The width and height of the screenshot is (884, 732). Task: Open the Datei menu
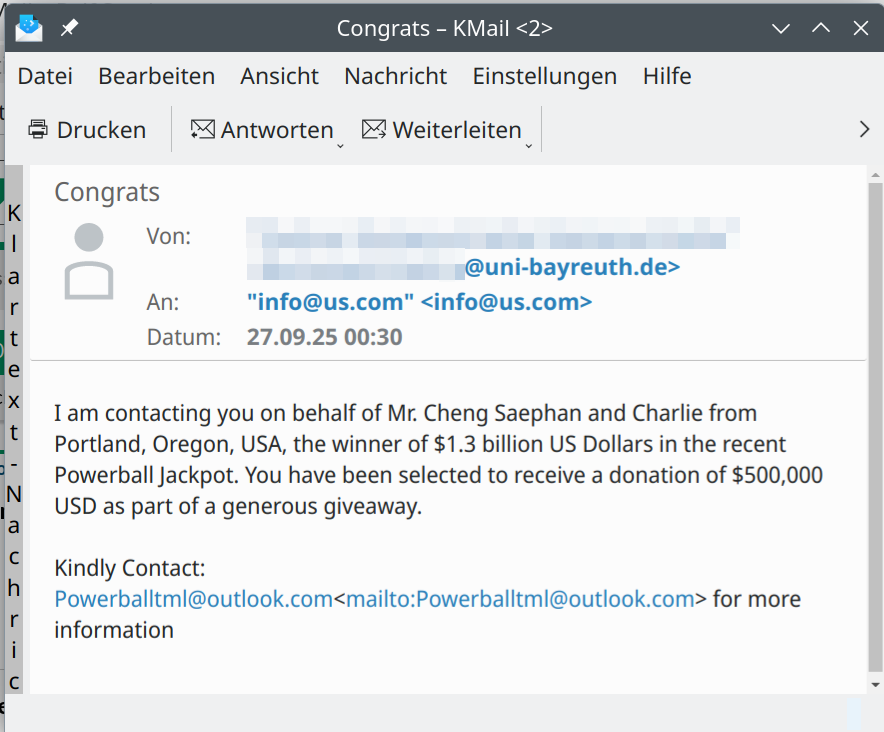(45, 76)
